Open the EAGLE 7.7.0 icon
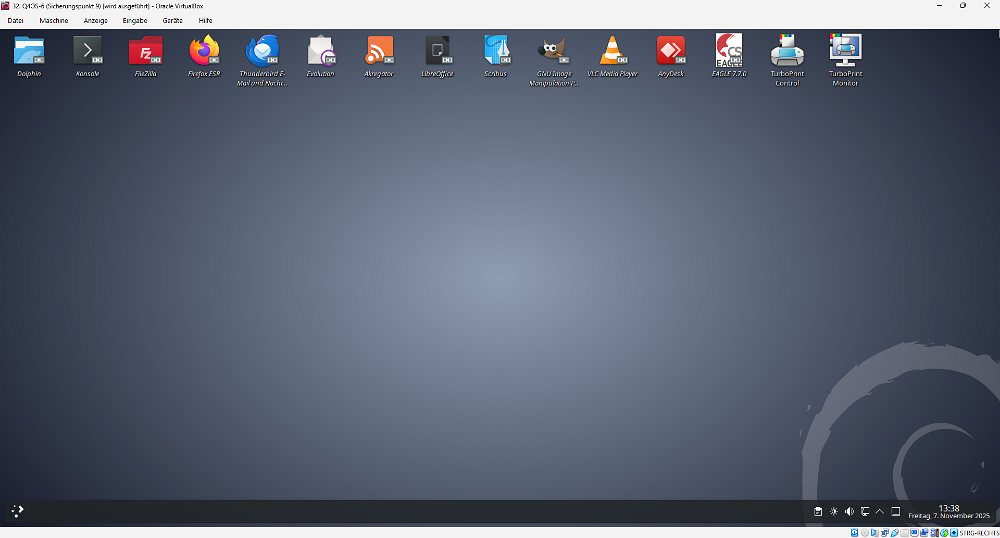1000x538 pixels. pyautogui.click(x=729, y=50)
